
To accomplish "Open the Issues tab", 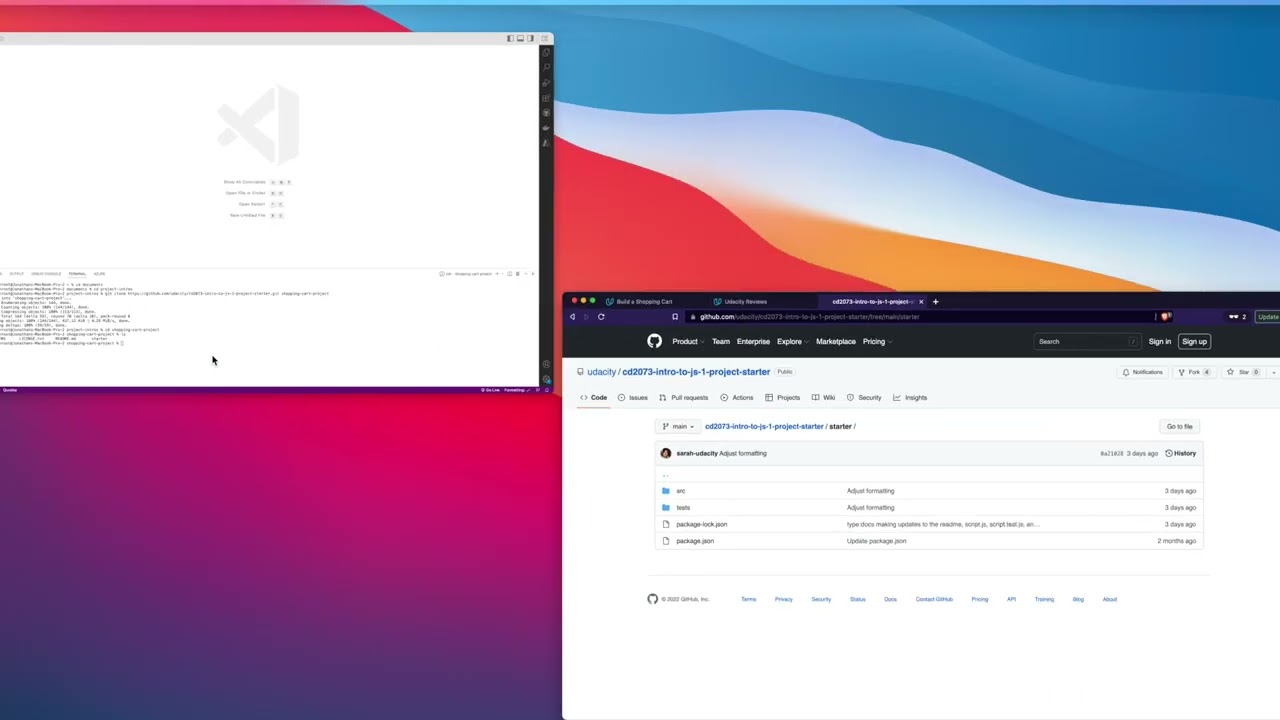I will tap(632, 397).
